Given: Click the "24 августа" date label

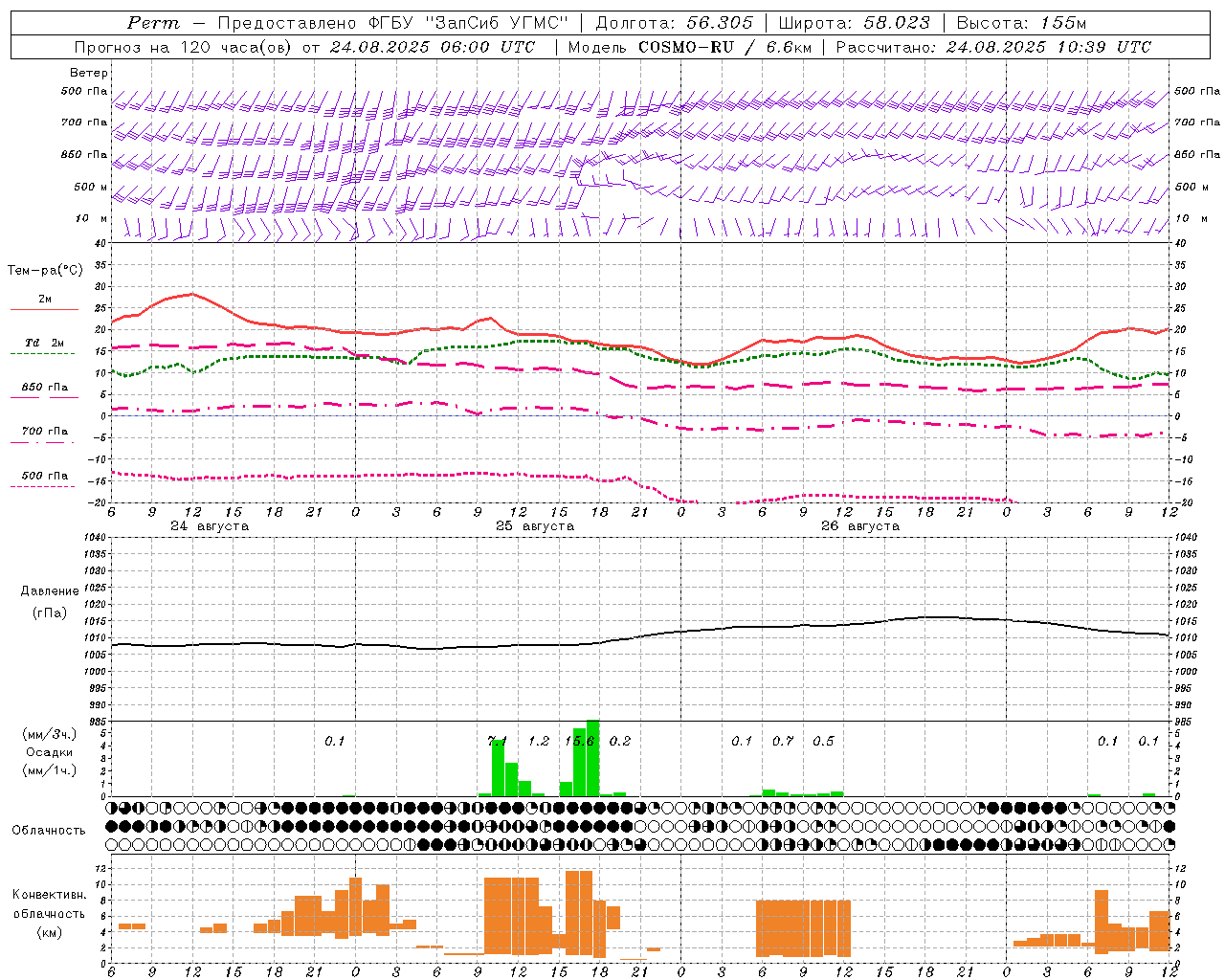Looking at the screenshot, I should click(210, 526).
